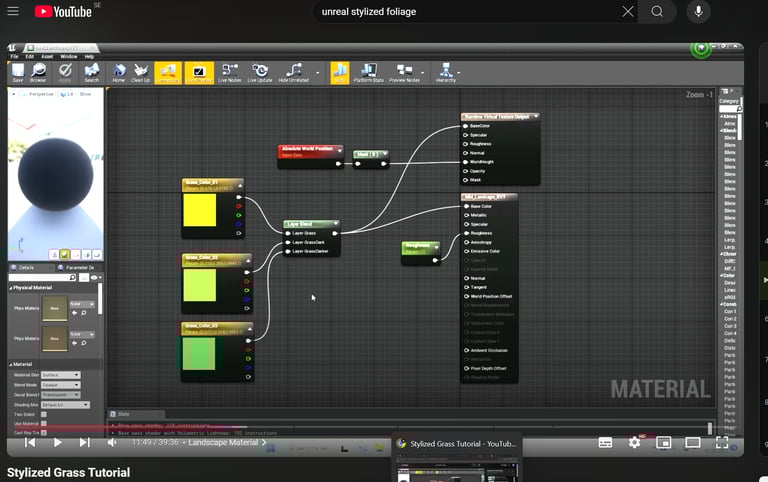
Task: Click the YouTube search magnifier button
Action: pos(657,12)
